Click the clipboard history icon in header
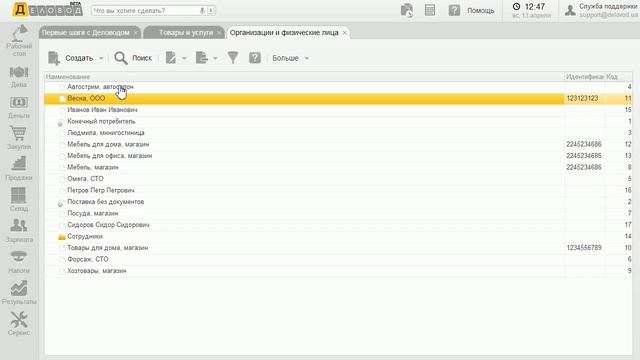Viewport: 640px width, 360px height. [x=407, y=10]
